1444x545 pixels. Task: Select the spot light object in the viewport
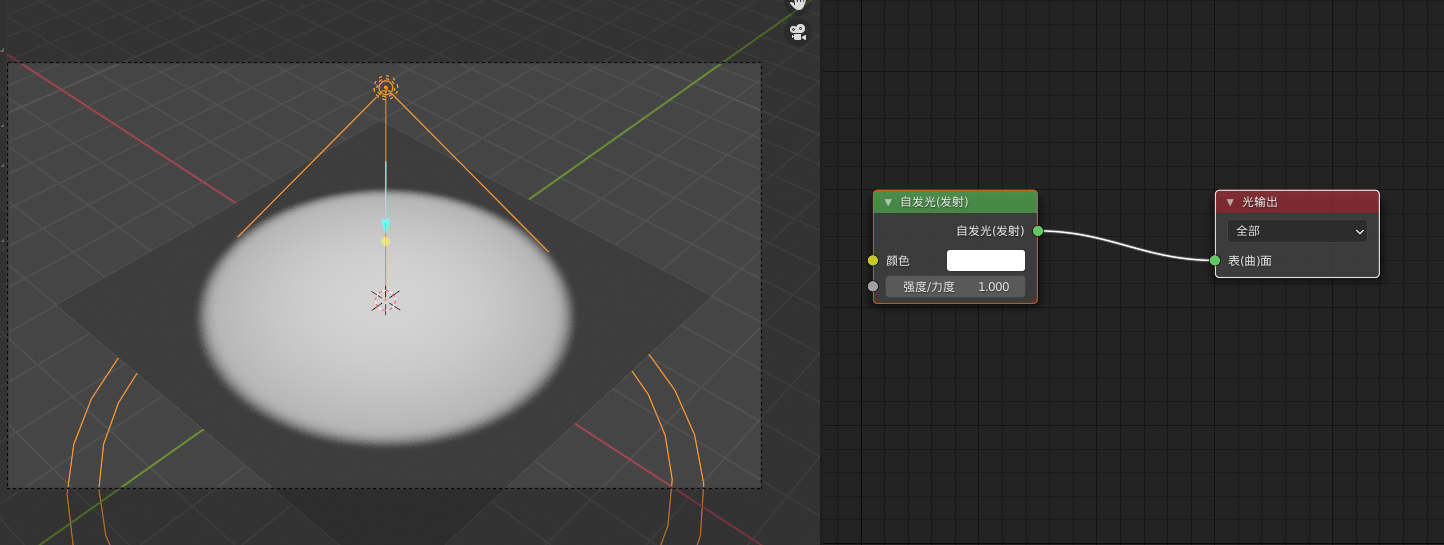coord(386,88)
